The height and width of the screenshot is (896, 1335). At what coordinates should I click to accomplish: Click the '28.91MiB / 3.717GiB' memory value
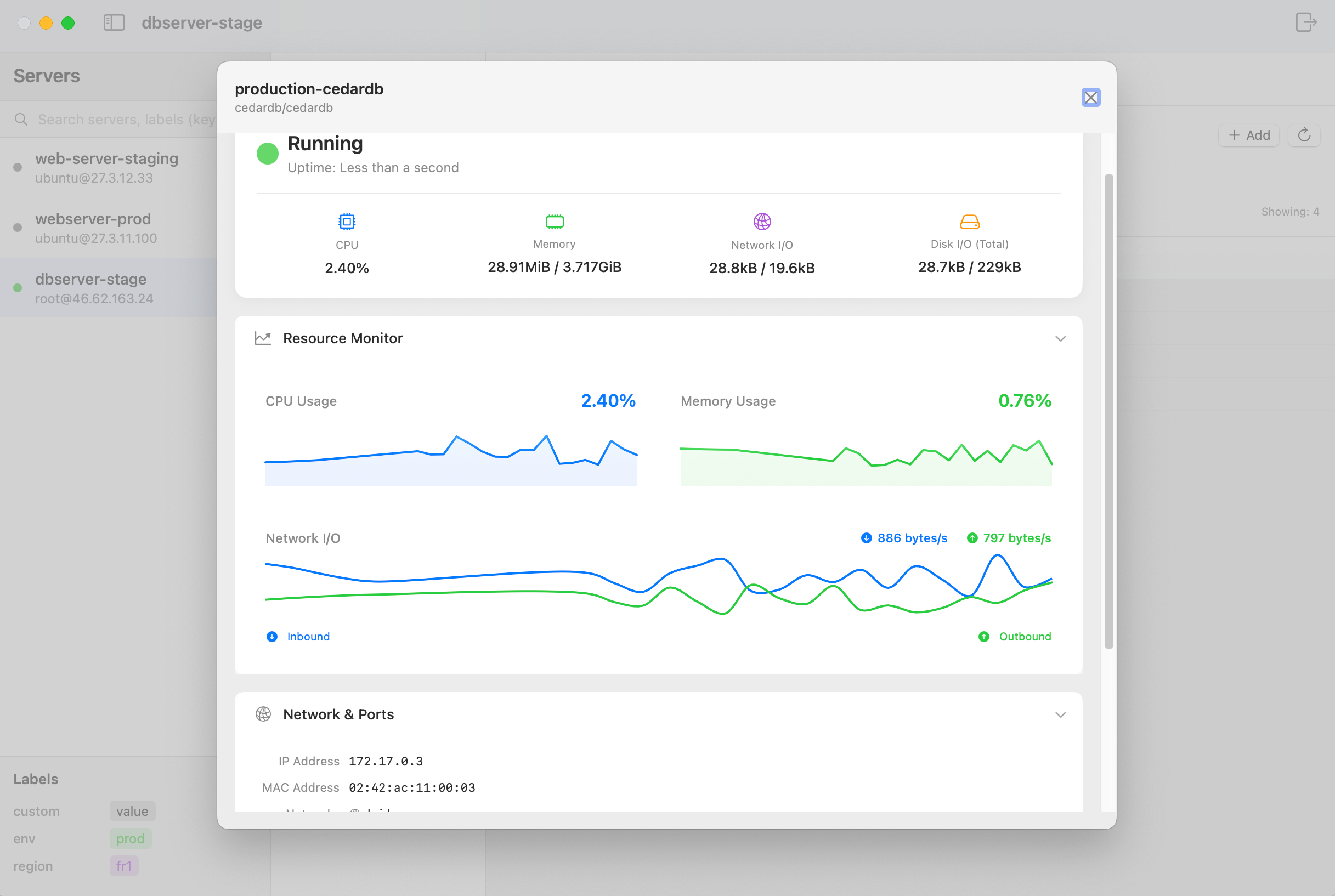click(555, 268)
